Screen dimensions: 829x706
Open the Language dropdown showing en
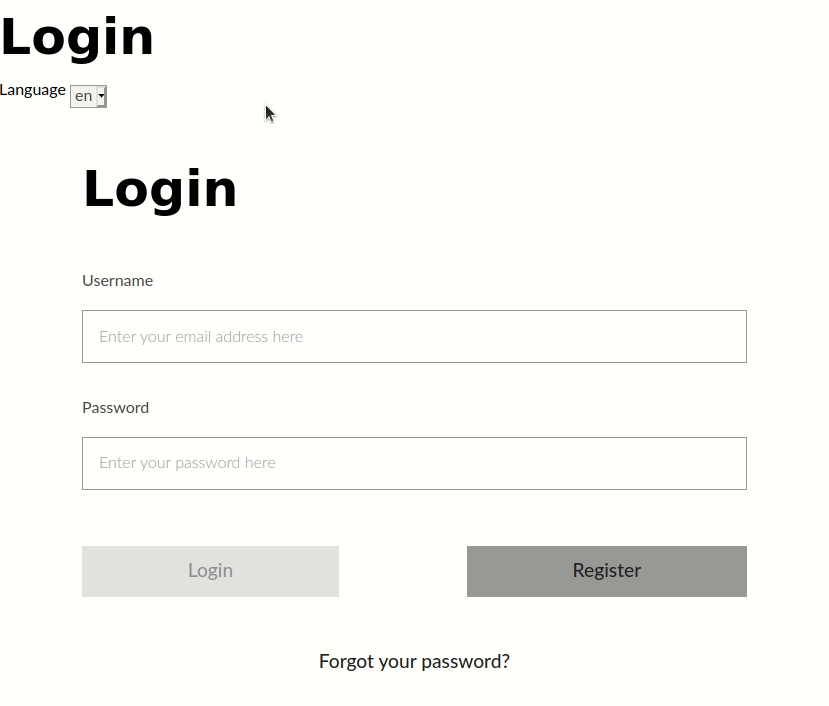point(88,96)
